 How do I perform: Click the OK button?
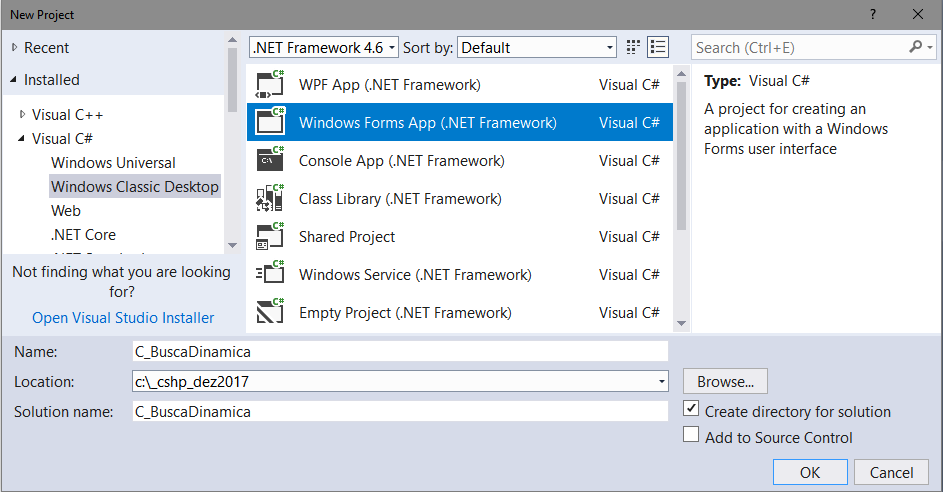pos(810,472)
